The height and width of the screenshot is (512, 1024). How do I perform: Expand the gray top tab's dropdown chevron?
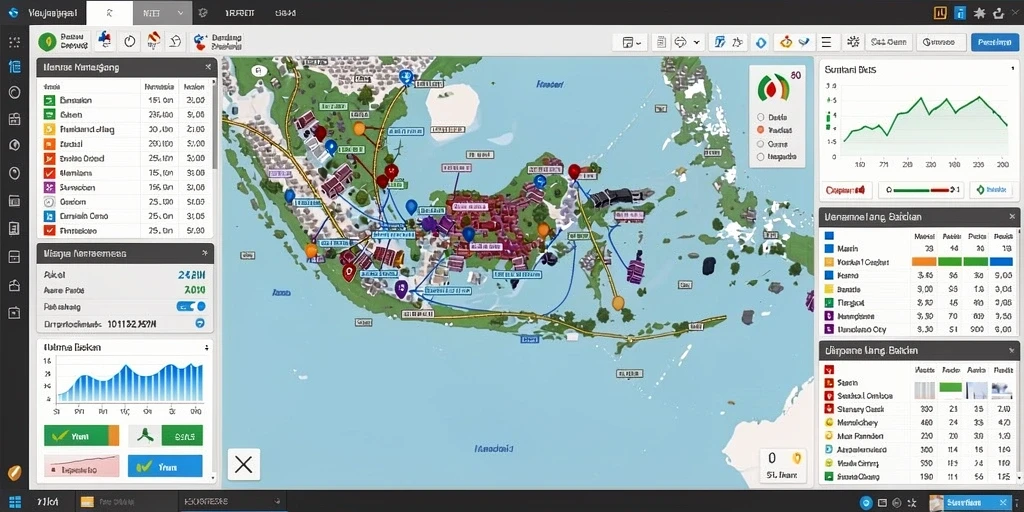[179, 12]
